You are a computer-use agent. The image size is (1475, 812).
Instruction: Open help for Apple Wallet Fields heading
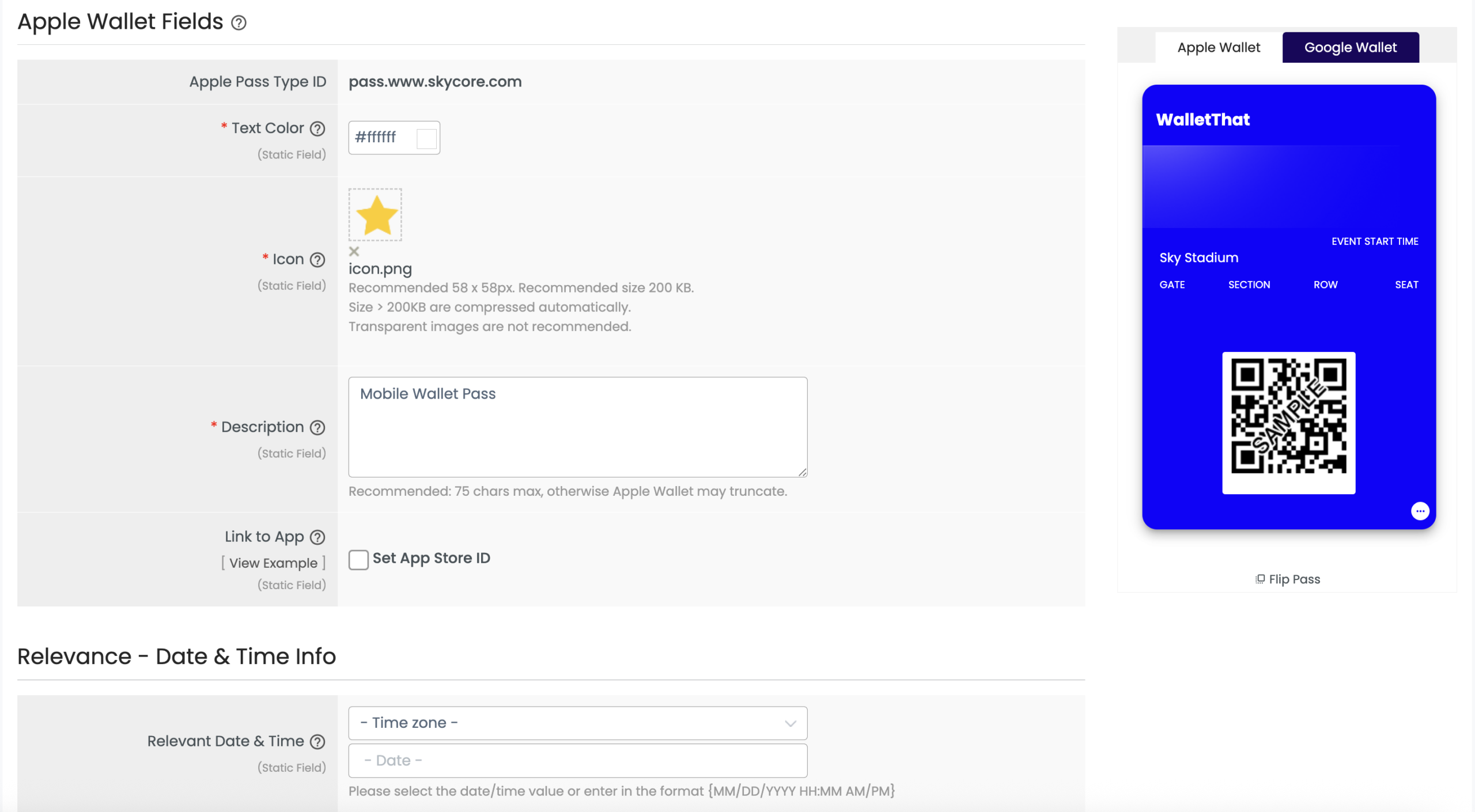(239, 22)
